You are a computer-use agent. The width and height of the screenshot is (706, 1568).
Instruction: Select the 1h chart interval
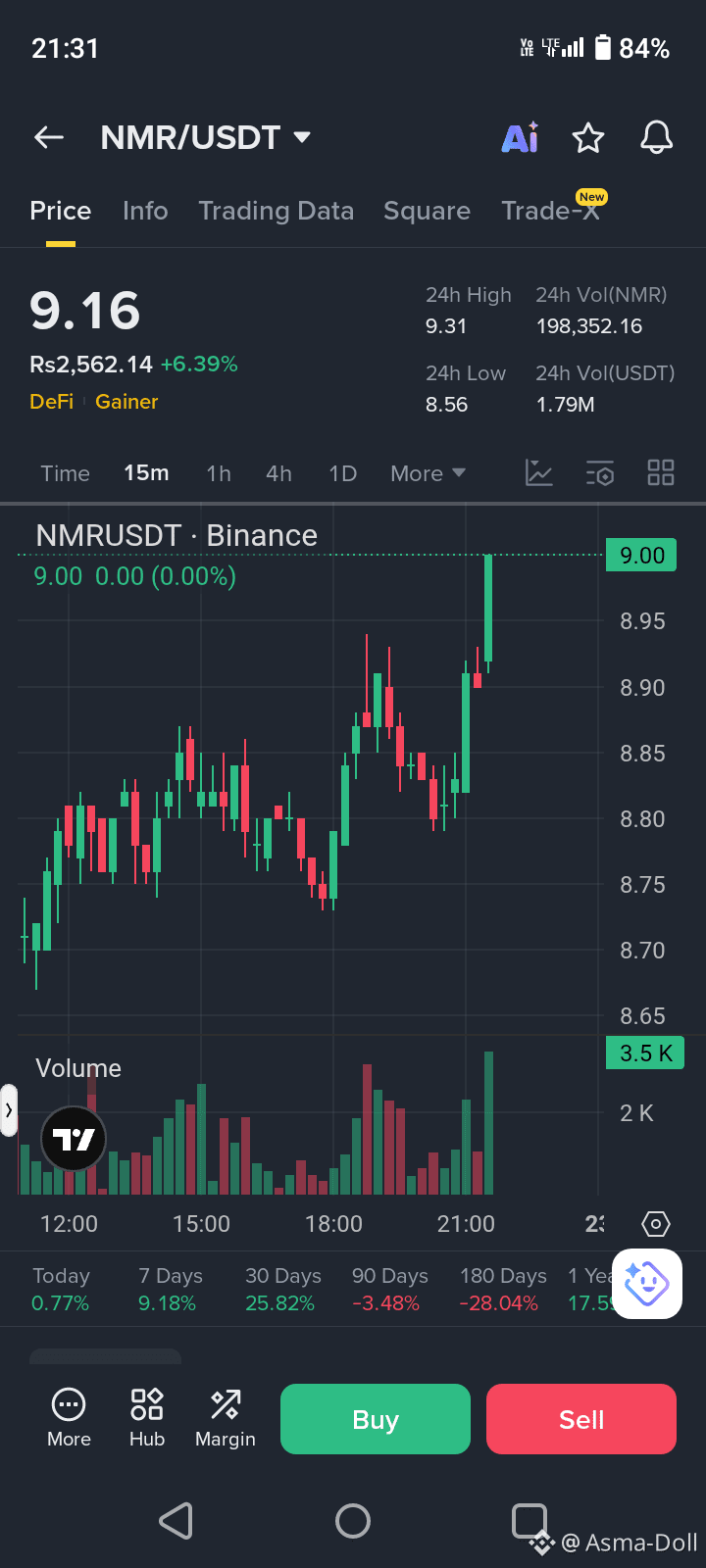click(x=219, y=473)
